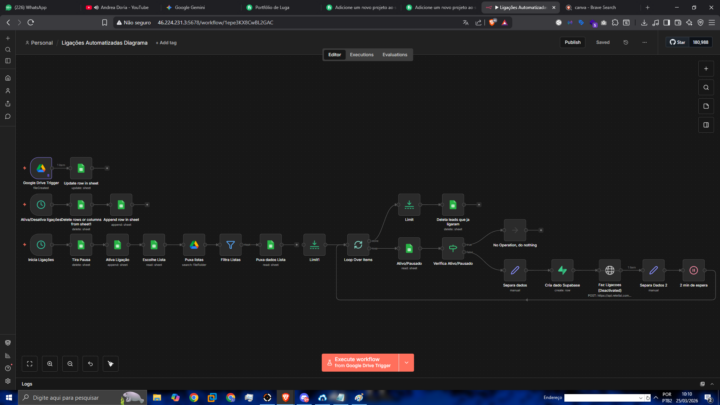
Task: Select the Filtra Listas filter node
Action: pos(230,244)
